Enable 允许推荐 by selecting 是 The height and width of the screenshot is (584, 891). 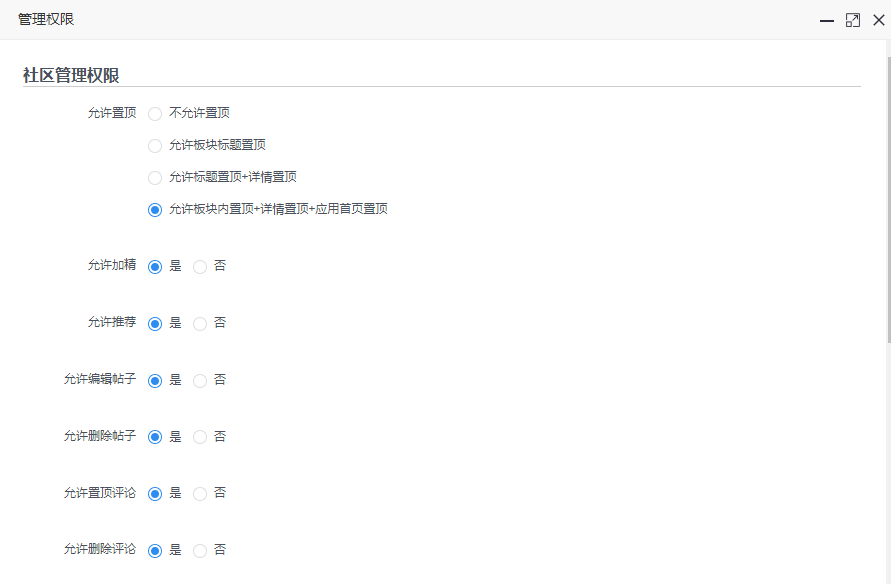pyautogui.click(x=155, y=324)
